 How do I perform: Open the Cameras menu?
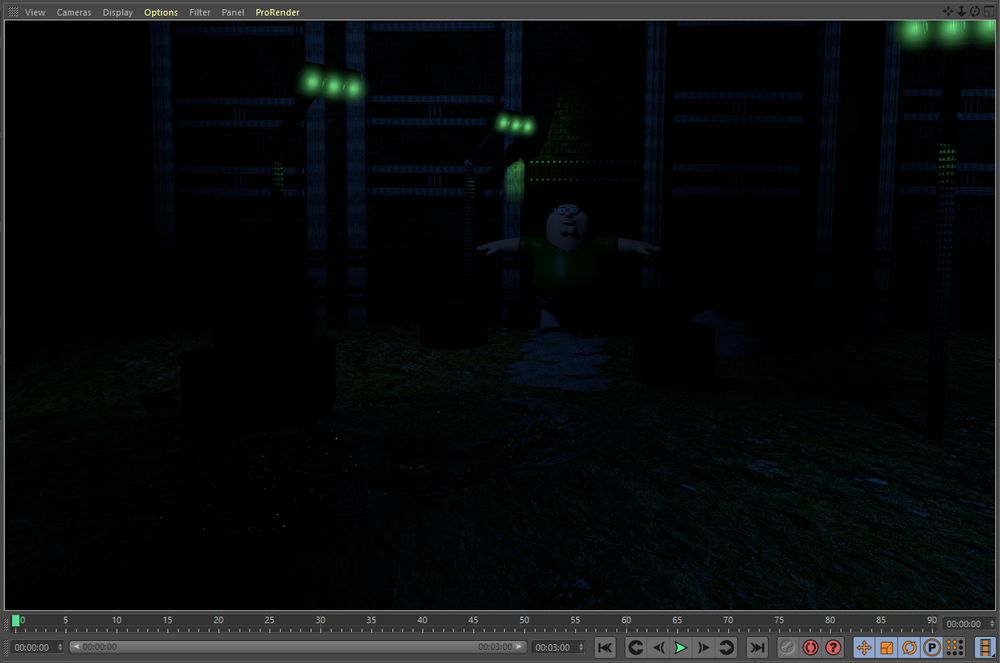click(74, 12)
